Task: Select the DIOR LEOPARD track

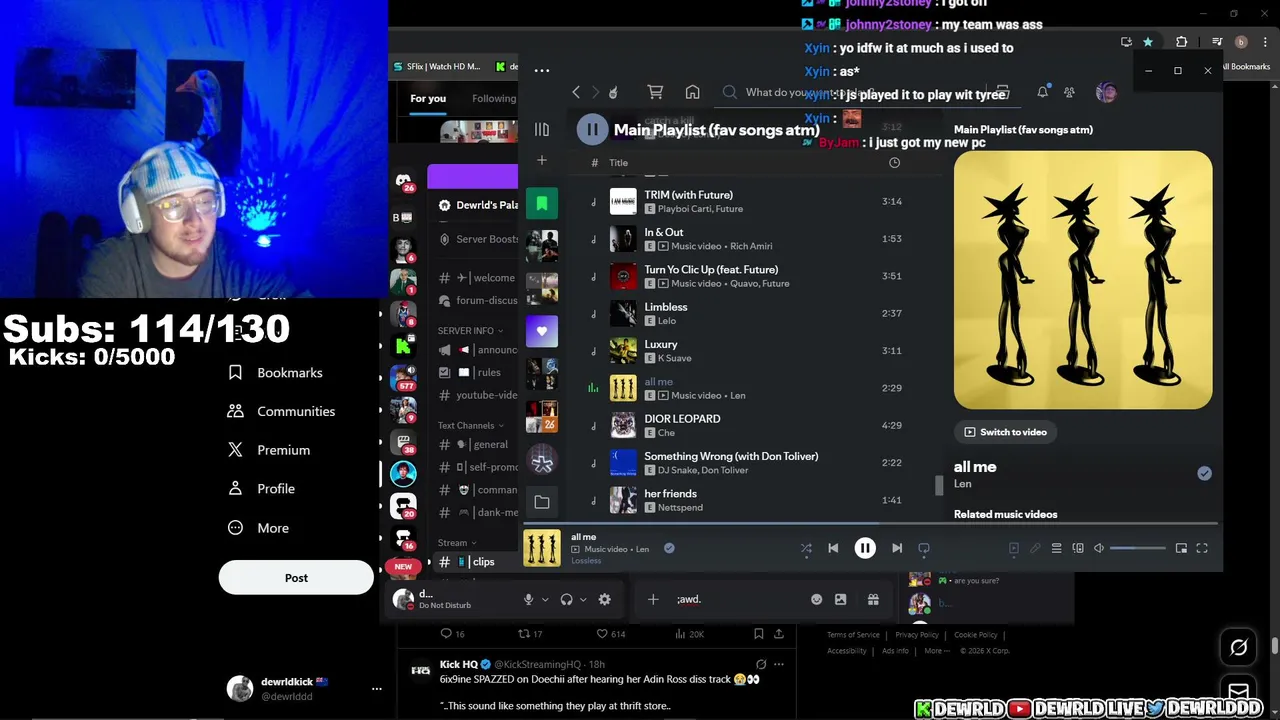Action: click(x=748, y=425)
